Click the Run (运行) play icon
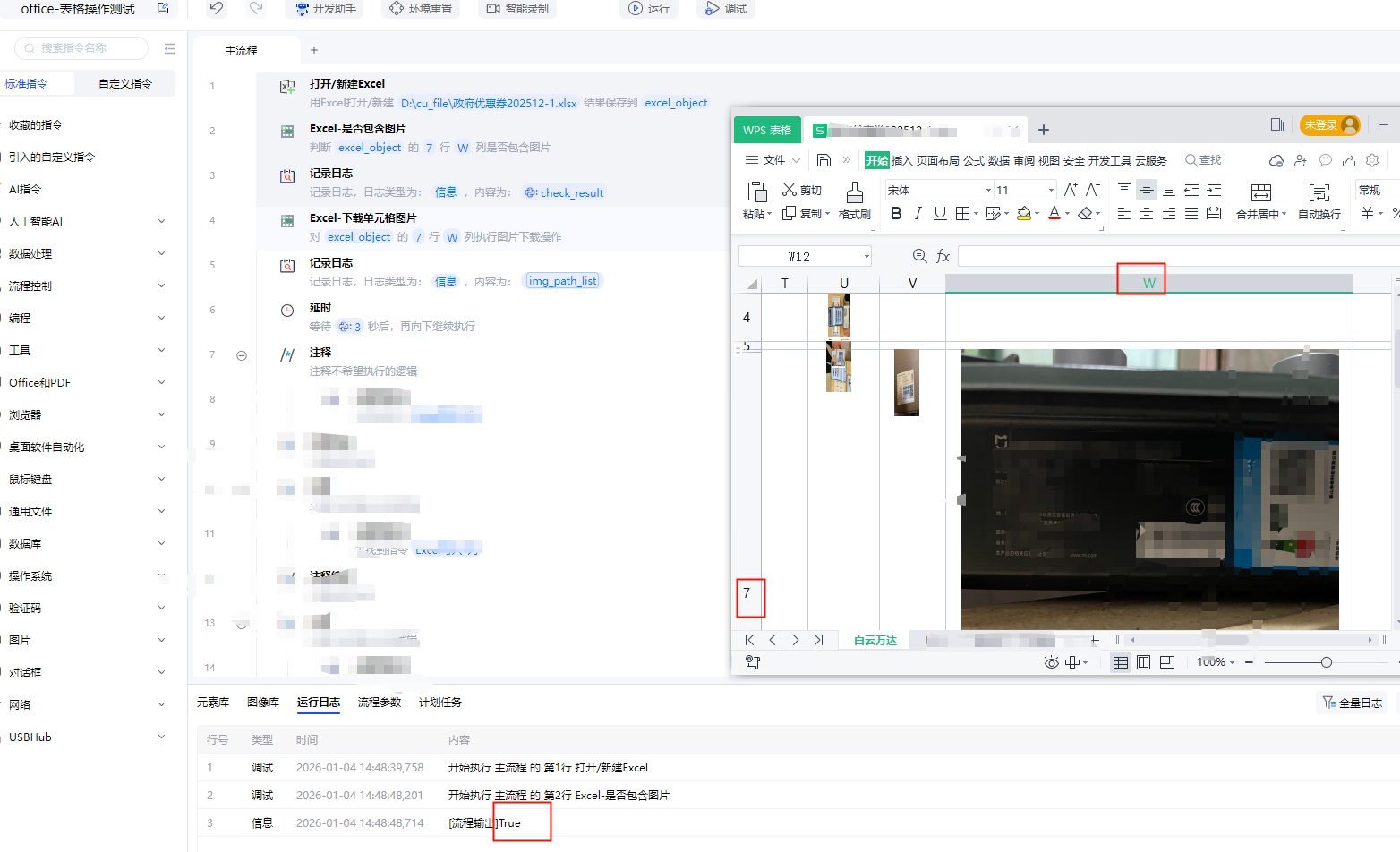1400x852 pixels. click(x=636, y=8)
